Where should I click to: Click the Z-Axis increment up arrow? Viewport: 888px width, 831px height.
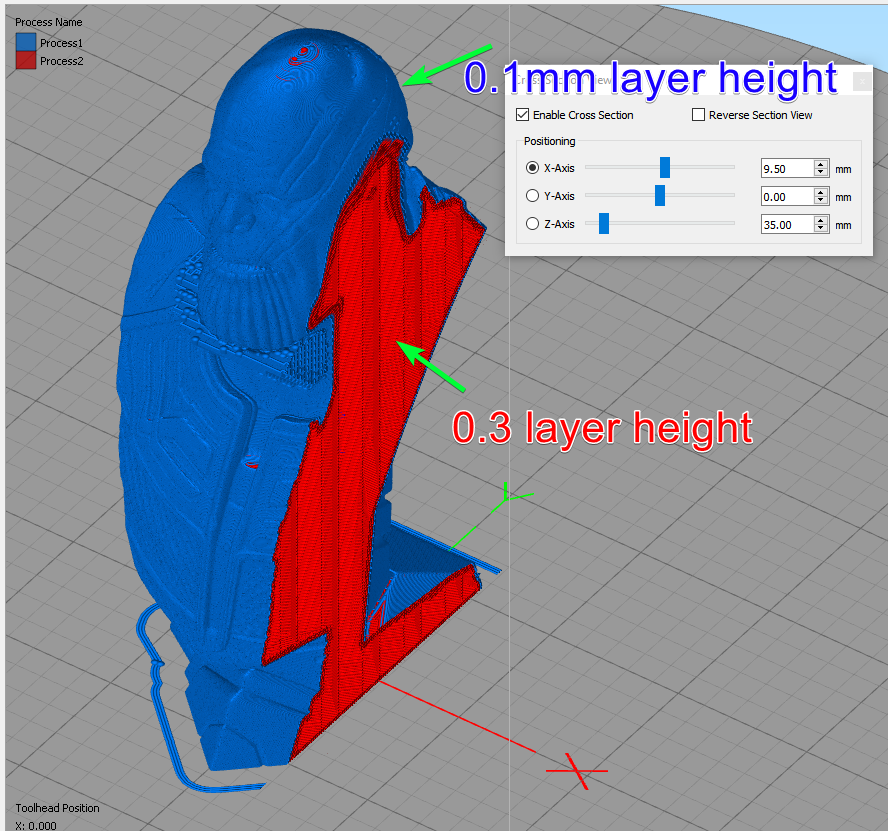point(821,220)
